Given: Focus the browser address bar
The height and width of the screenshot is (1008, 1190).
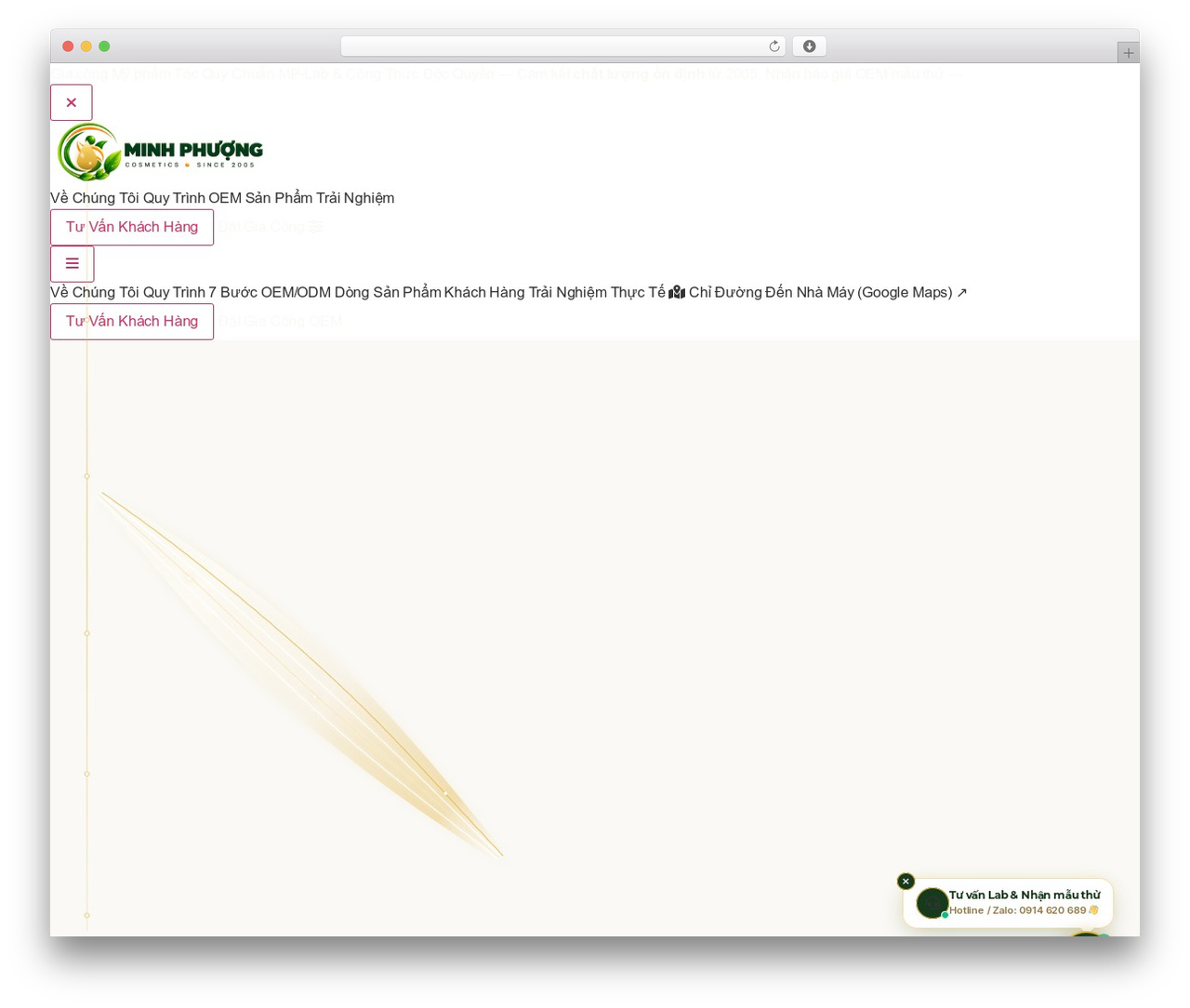Looking at the screenshot, I should (x=563, y=46).
